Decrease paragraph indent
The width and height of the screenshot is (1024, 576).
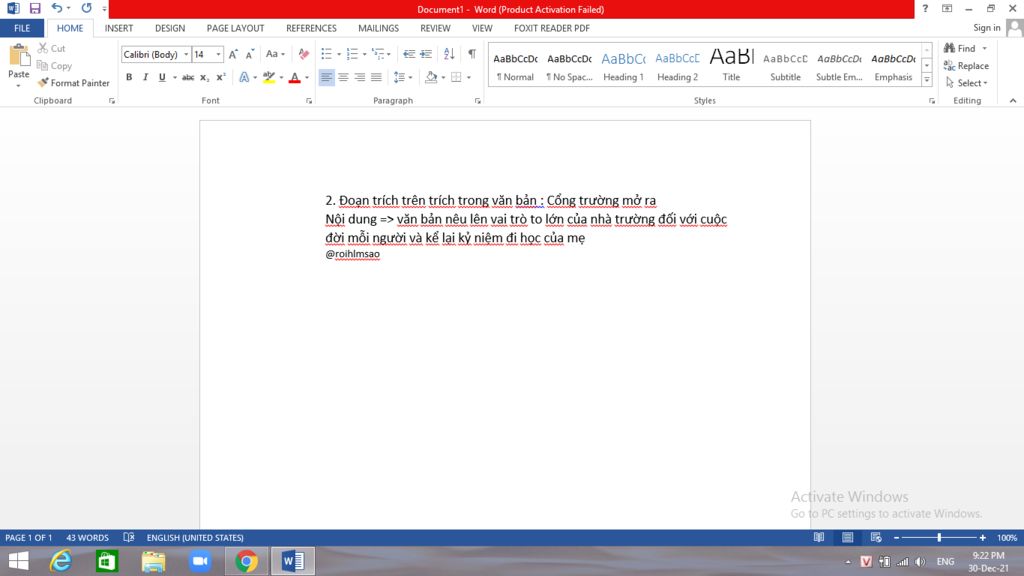(409, 54)
